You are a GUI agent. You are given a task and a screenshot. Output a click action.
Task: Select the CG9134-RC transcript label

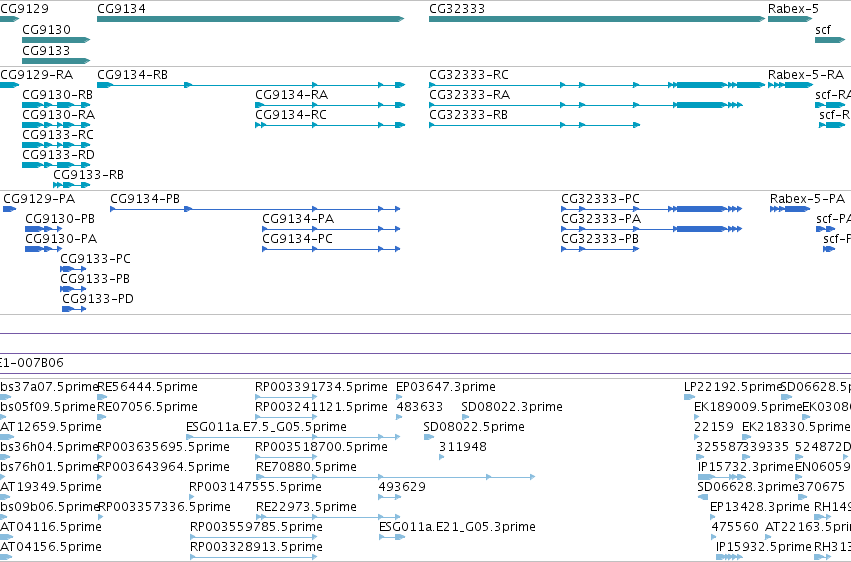[291, 114]
